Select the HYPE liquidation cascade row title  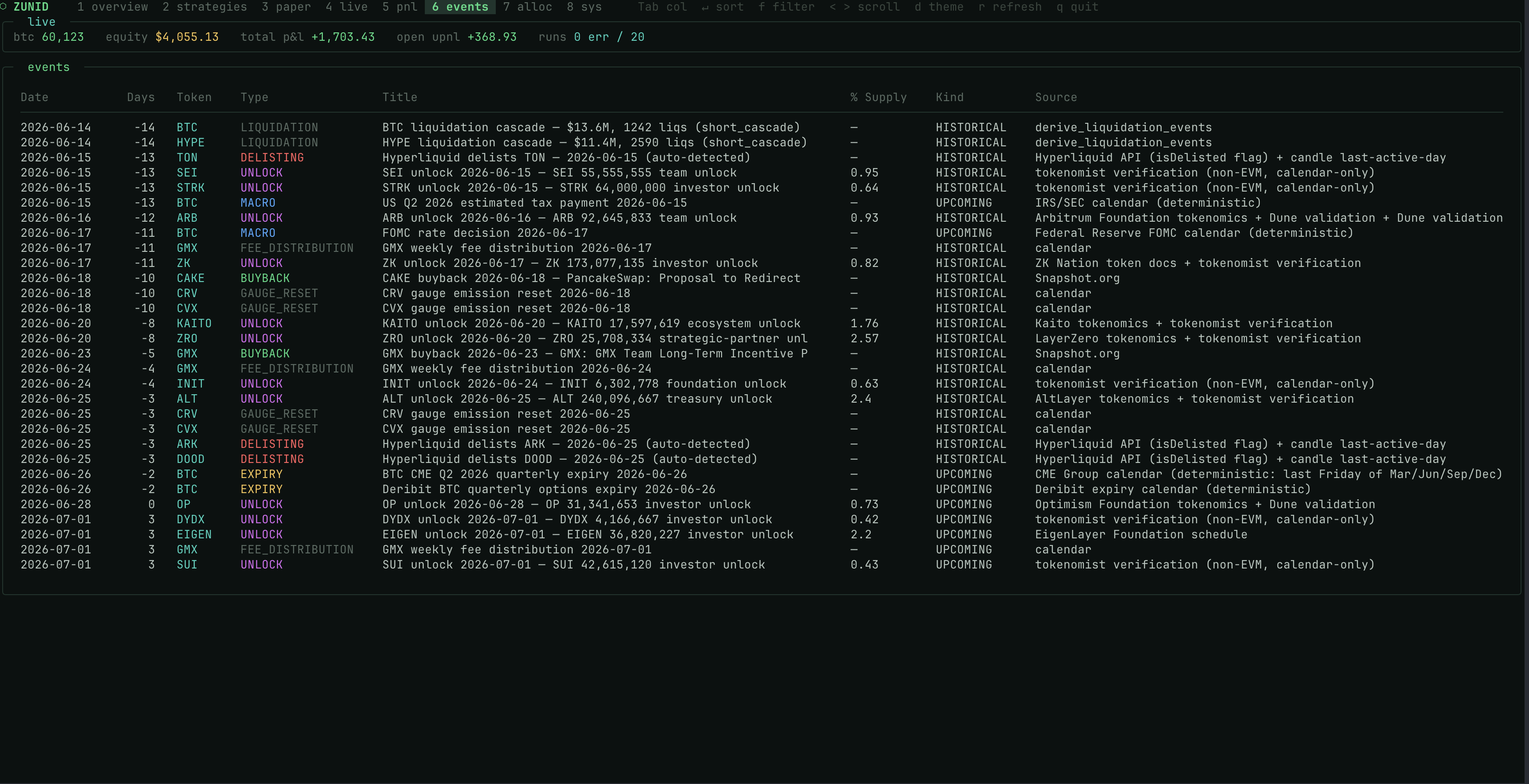coord(595,142)
